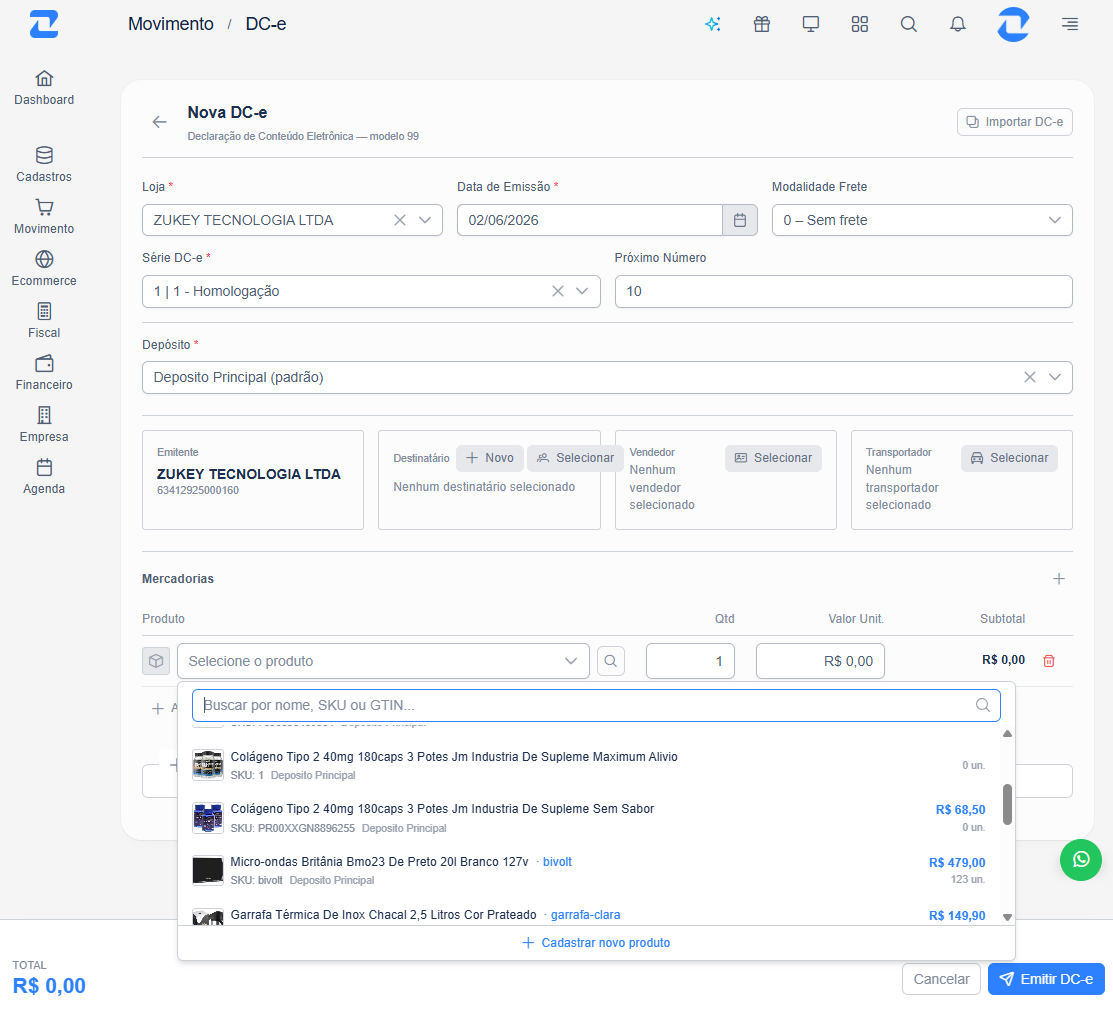Click Cancelar button

point(941,979)
